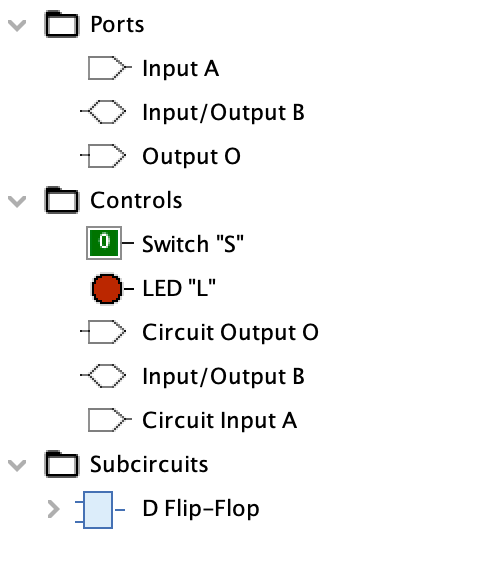Viewport: 484px width, 570px height.
Task: Click the Circuit Output O icon
Action: click(x=103, y=332)
